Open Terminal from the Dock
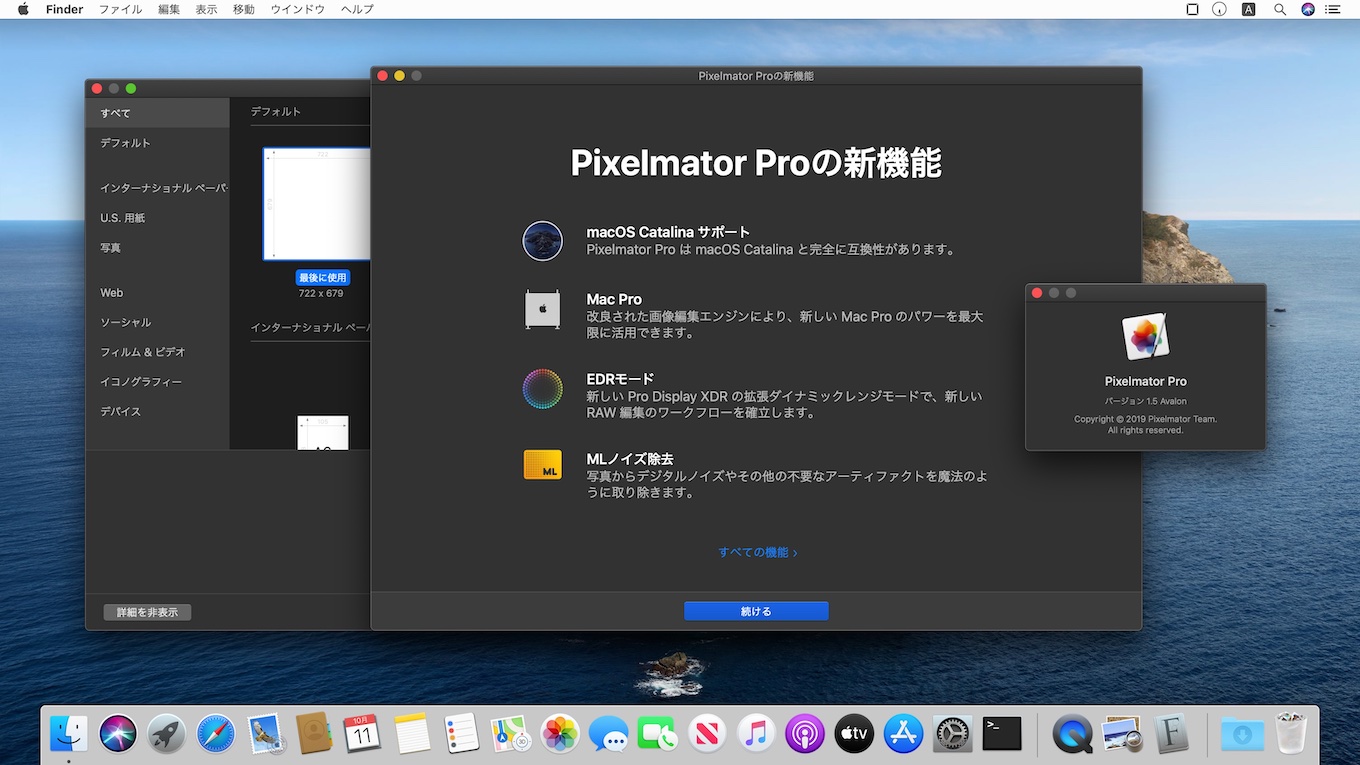This screenshot has height=765, width=1360. pos(1001,734)
